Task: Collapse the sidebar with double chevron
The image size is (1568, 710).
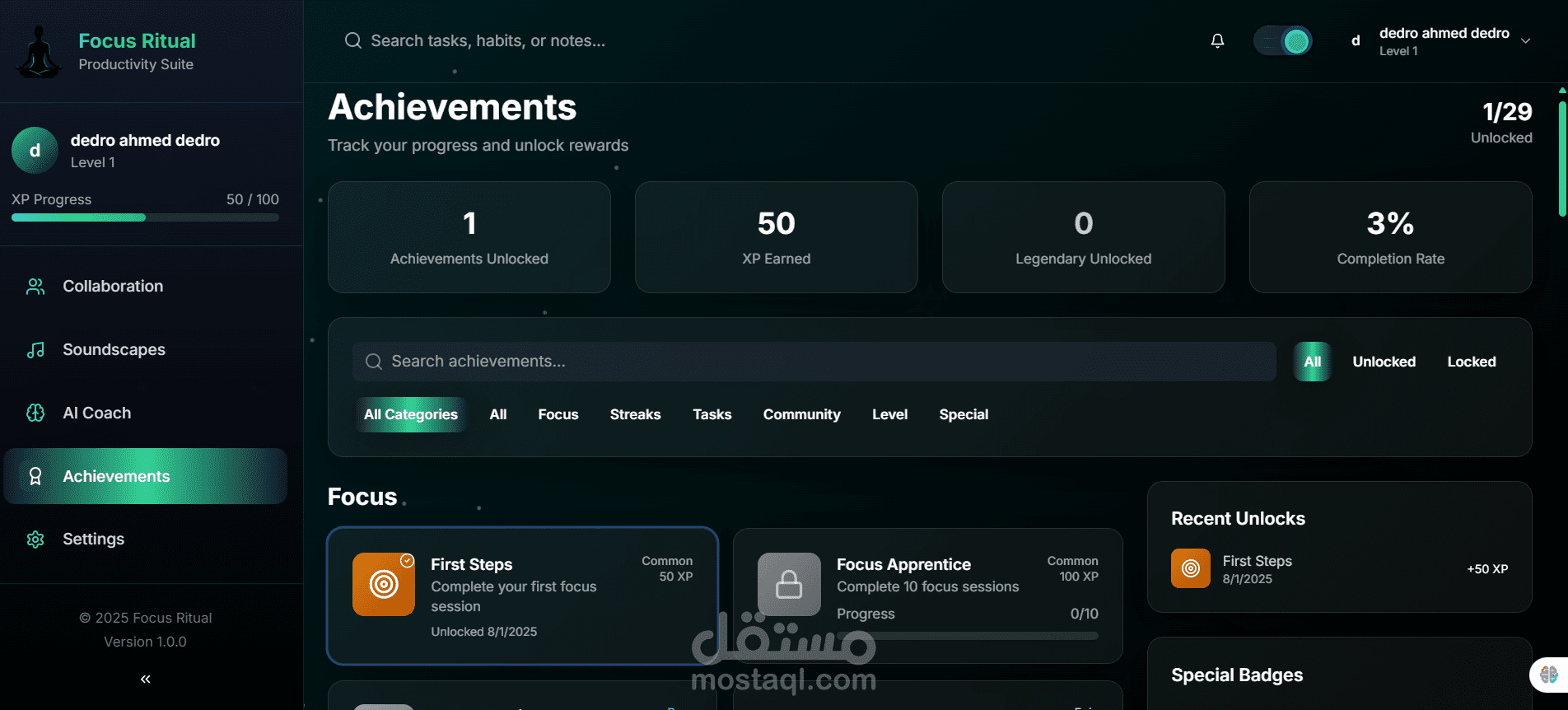Action: point(145,679)
